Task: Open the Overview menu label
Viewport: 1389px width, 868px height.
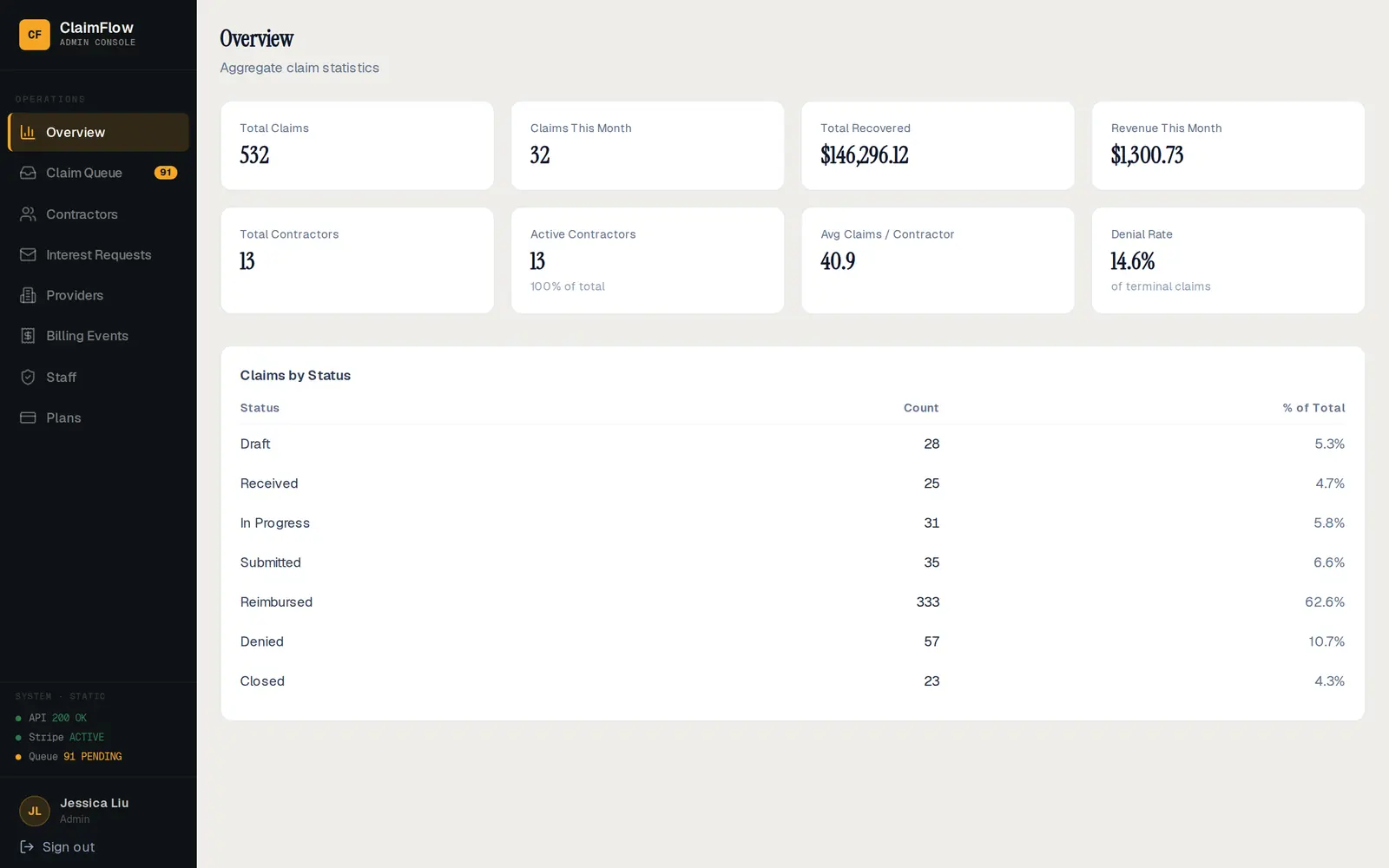Action: (x=76, y=132)
